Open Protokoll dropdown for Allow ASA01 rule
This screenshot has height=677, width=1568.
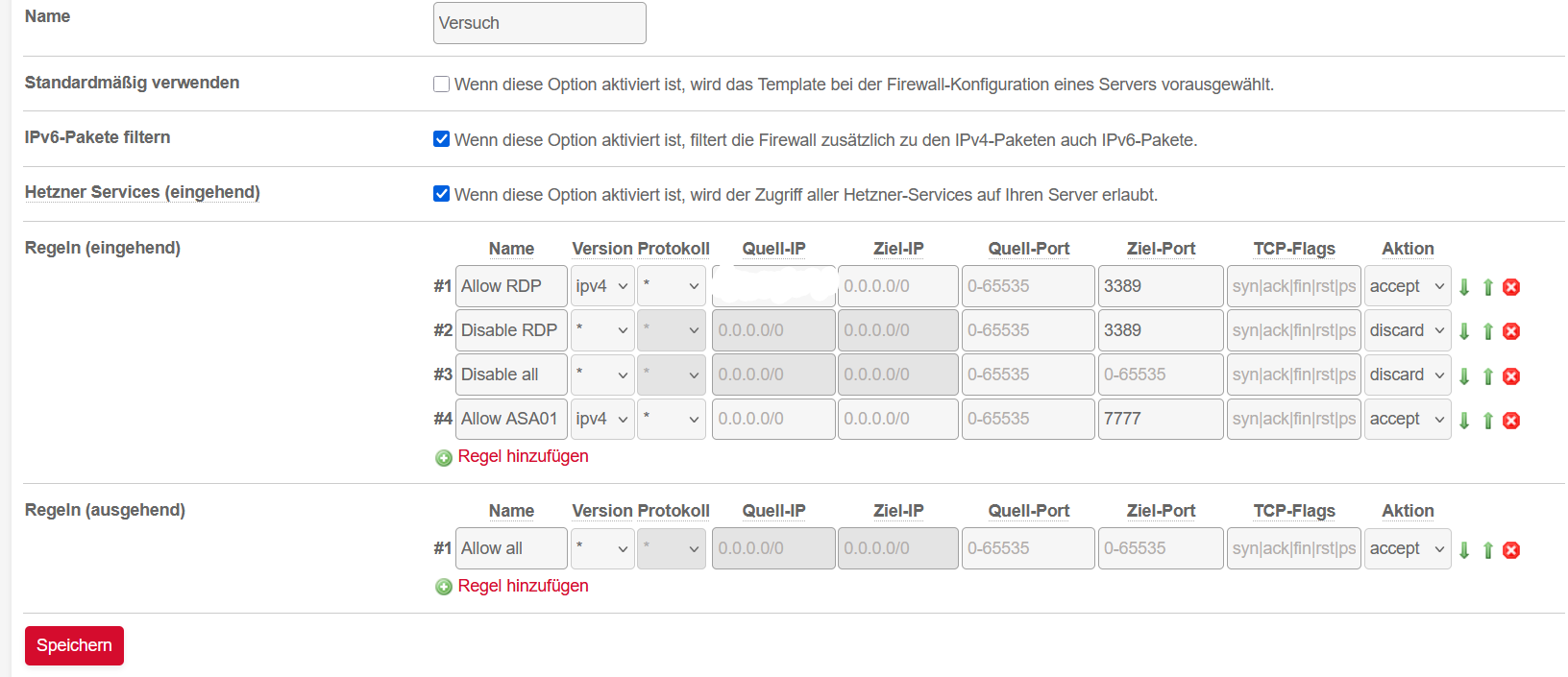(x=672, y=419)
